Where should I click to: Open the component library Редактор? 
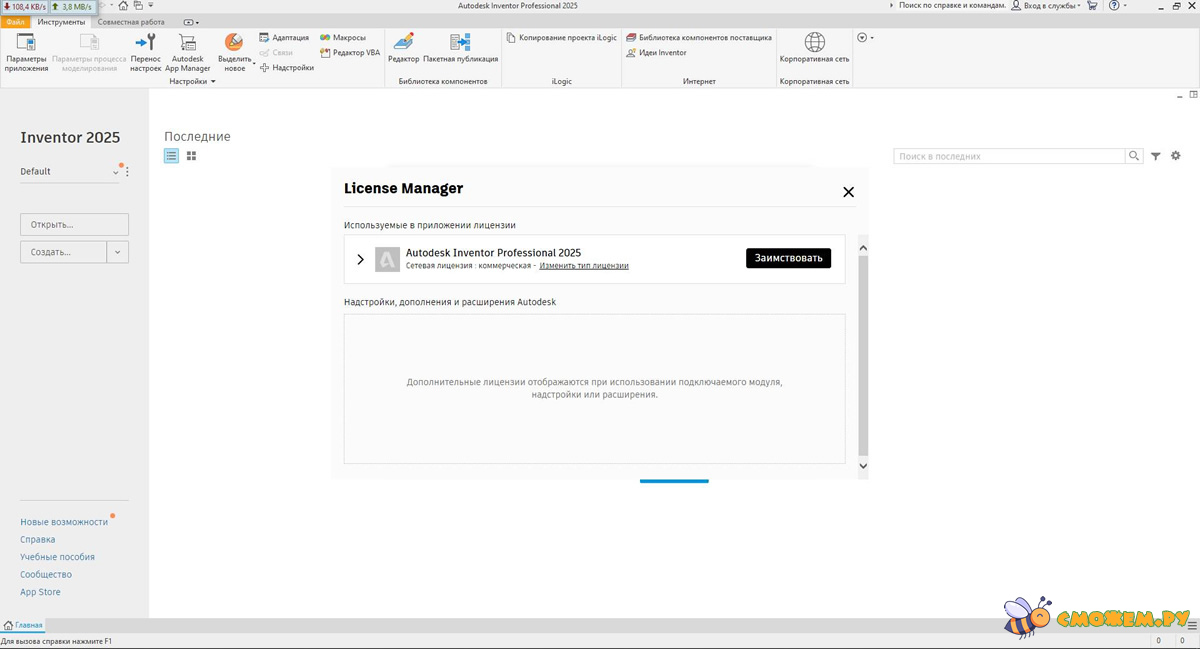click(x=404, y=48)
